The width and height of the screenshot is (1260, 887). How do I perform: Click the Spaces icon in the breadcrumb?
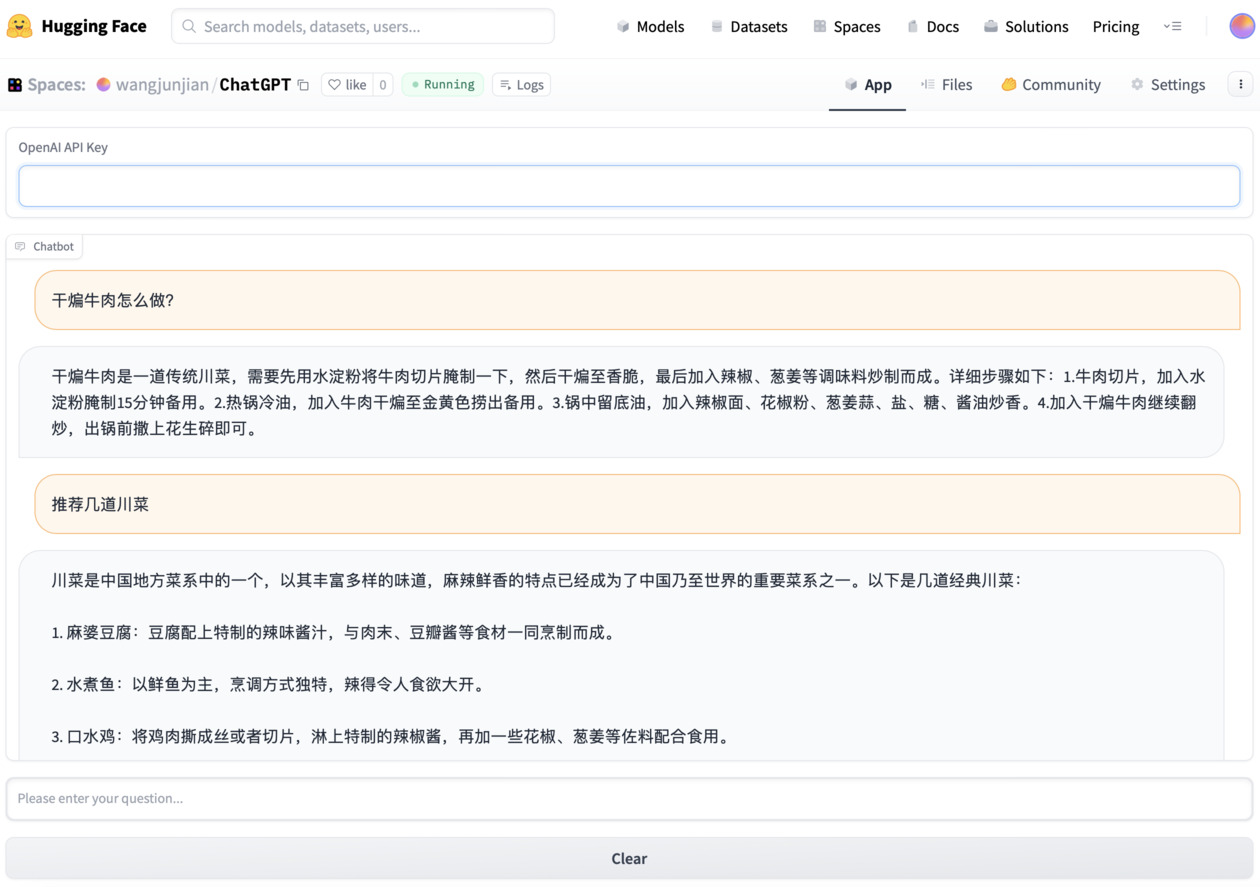pyautogui.click(x=15, y=85)
